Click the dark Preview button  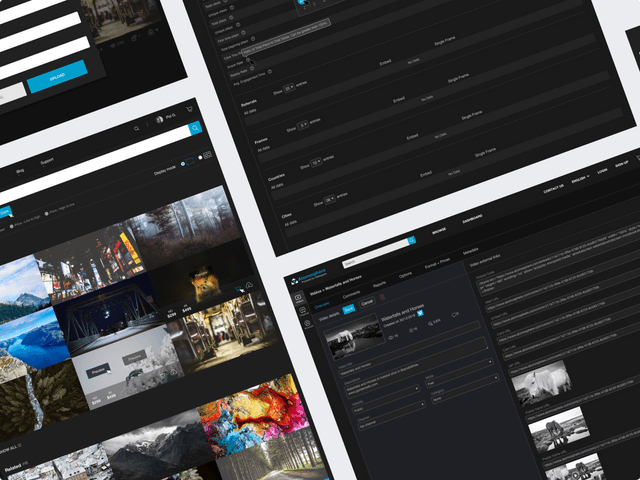coord(98,371)
